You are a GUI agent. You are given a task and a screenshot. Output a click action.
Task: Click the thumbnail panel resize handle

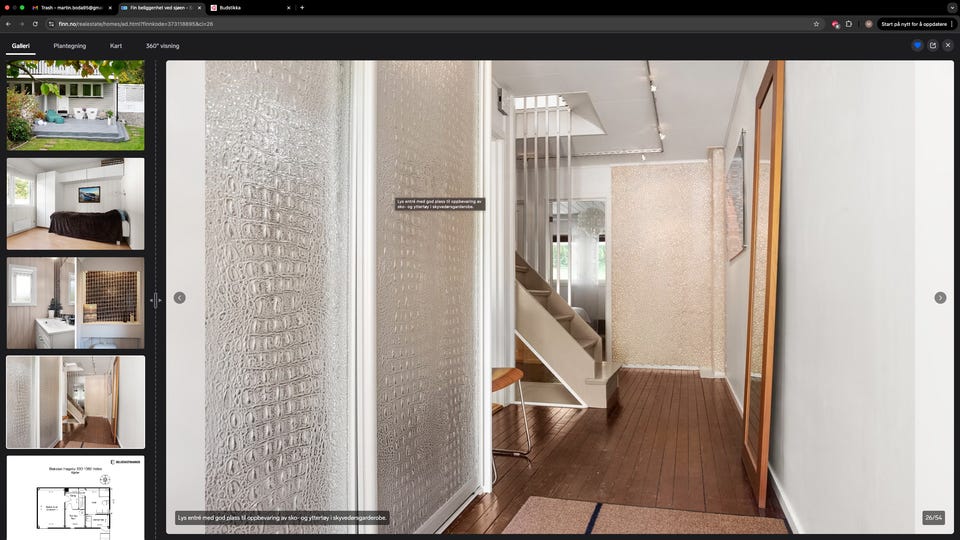[x=156, y=300]
